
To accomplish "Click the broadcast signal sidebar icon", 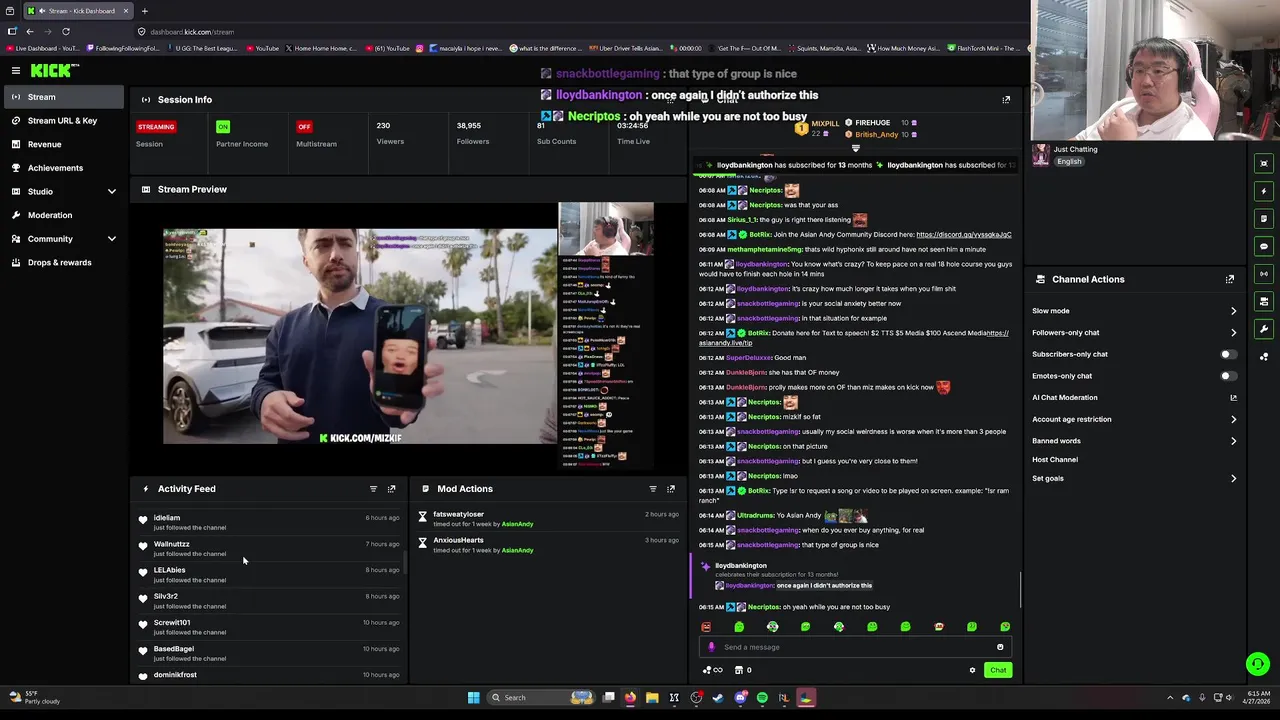I will [x=1264, y=274].
